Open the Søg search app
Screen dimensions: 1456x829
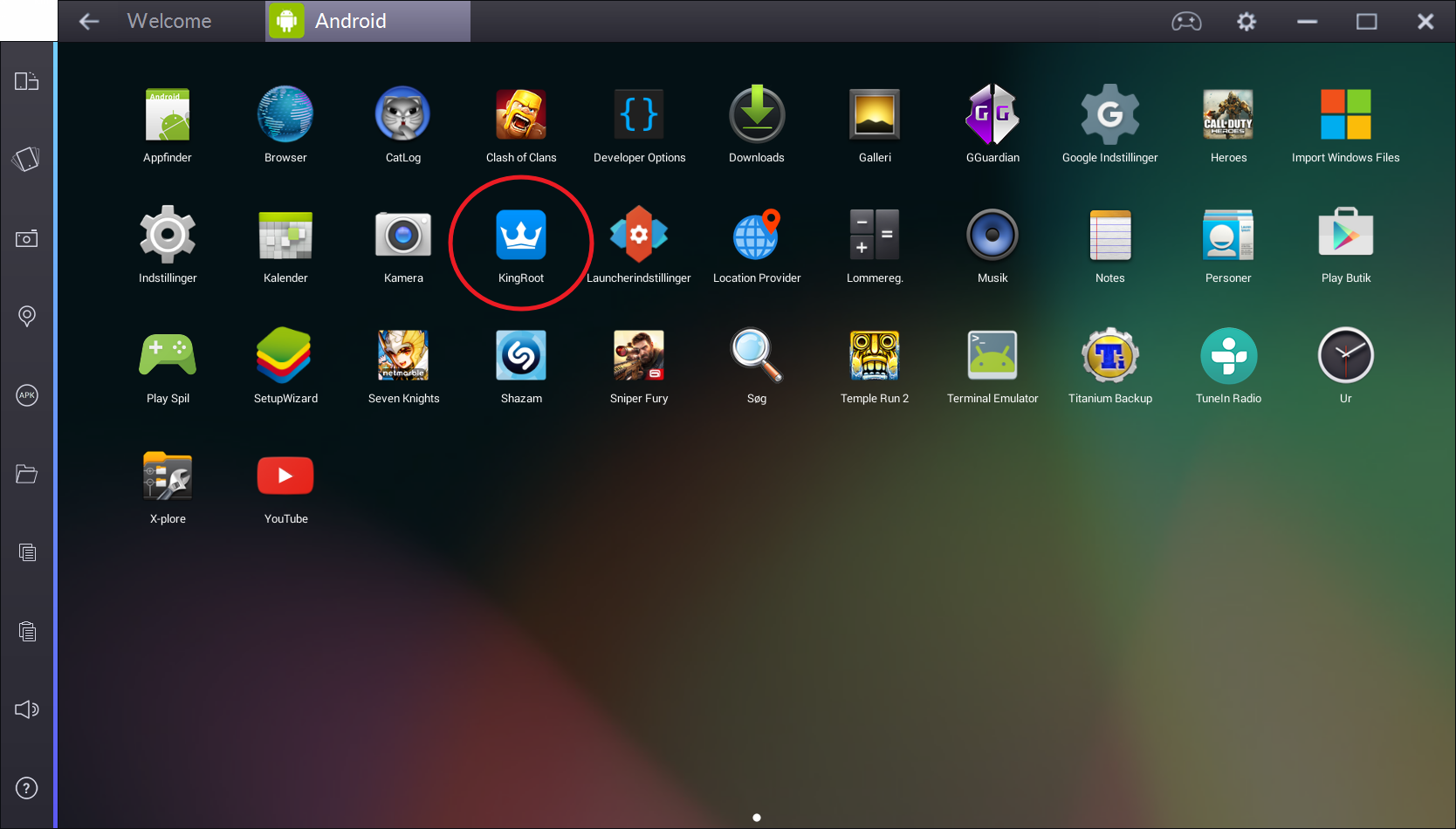757,355
